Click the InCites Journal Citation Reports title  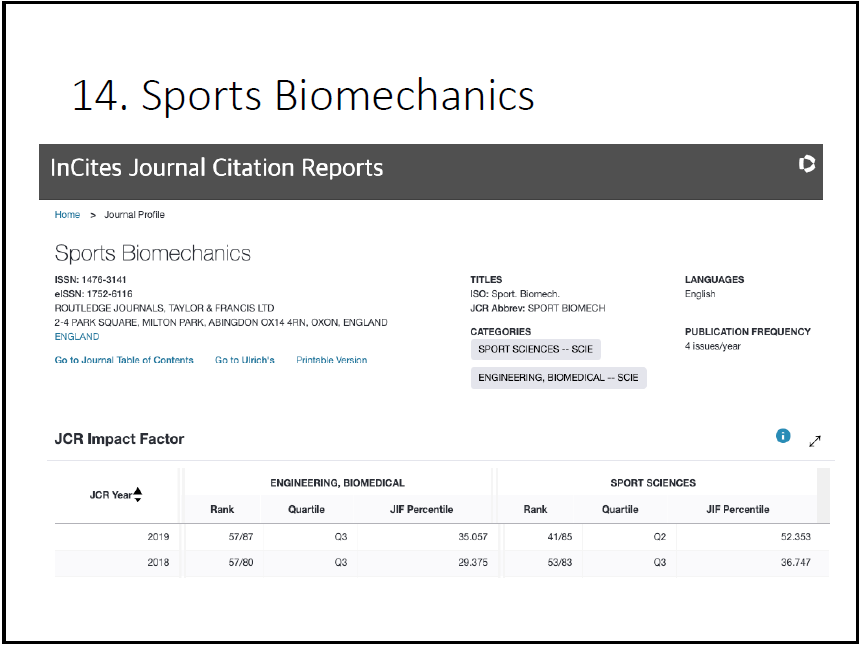tap(217, 167)
